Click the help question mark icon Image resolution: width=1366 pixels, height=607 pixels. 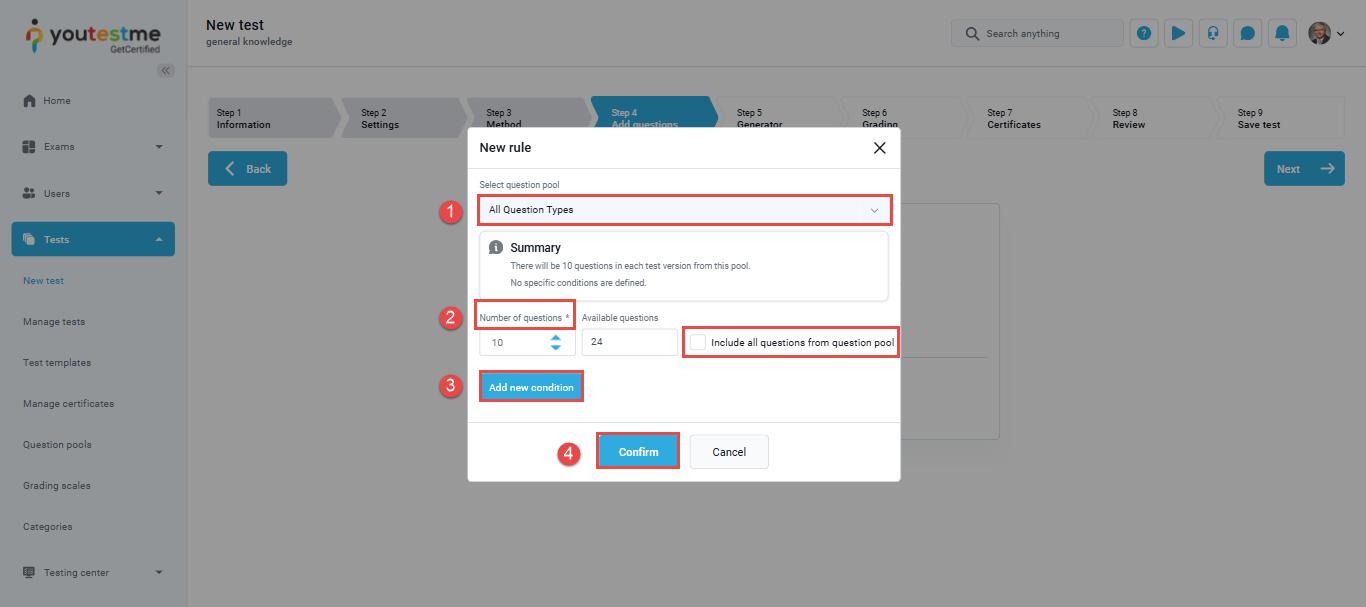pyautogui.click(x=1144, y=33)
